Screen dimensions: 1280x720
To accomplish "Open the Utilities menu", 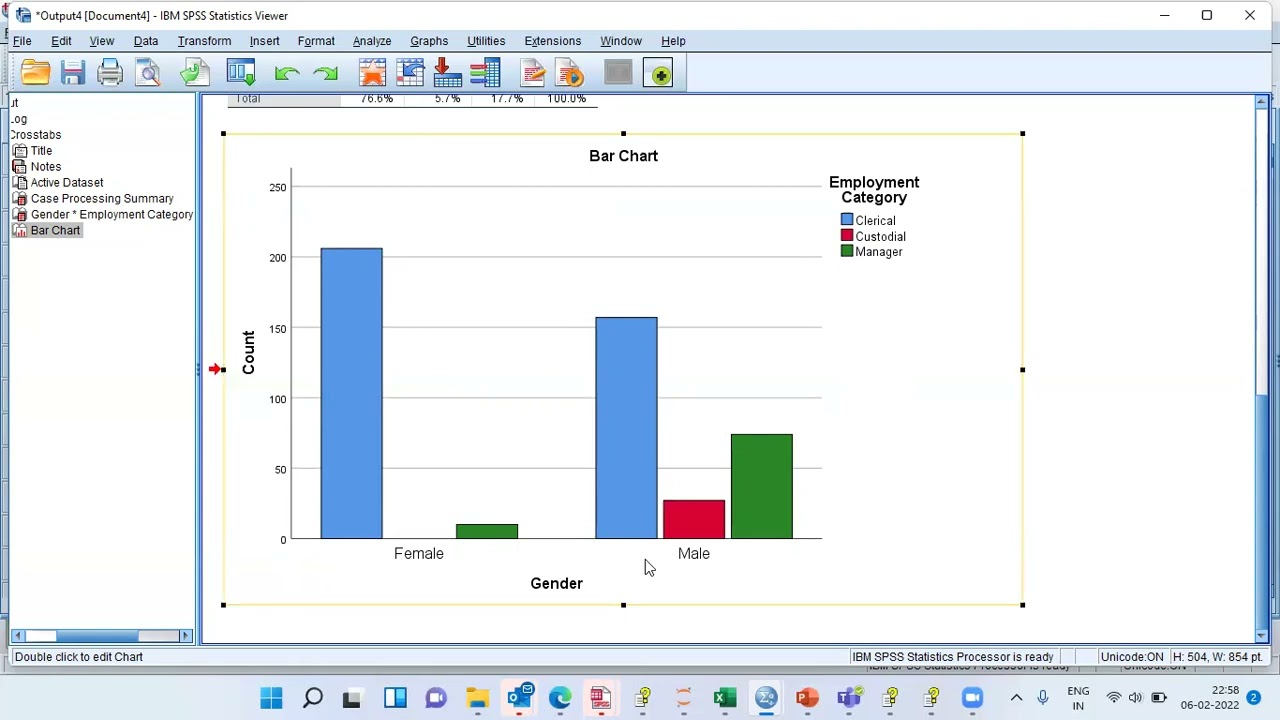I will coord(486,41).
